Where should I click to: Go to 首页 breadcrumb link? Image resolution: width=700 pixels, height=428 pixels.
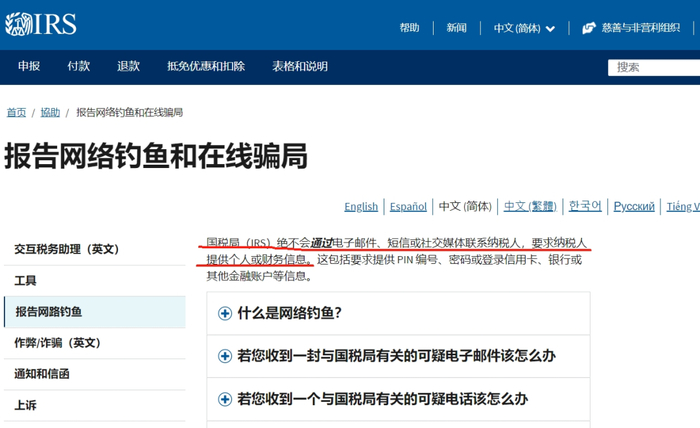click(x=16, y=112)
